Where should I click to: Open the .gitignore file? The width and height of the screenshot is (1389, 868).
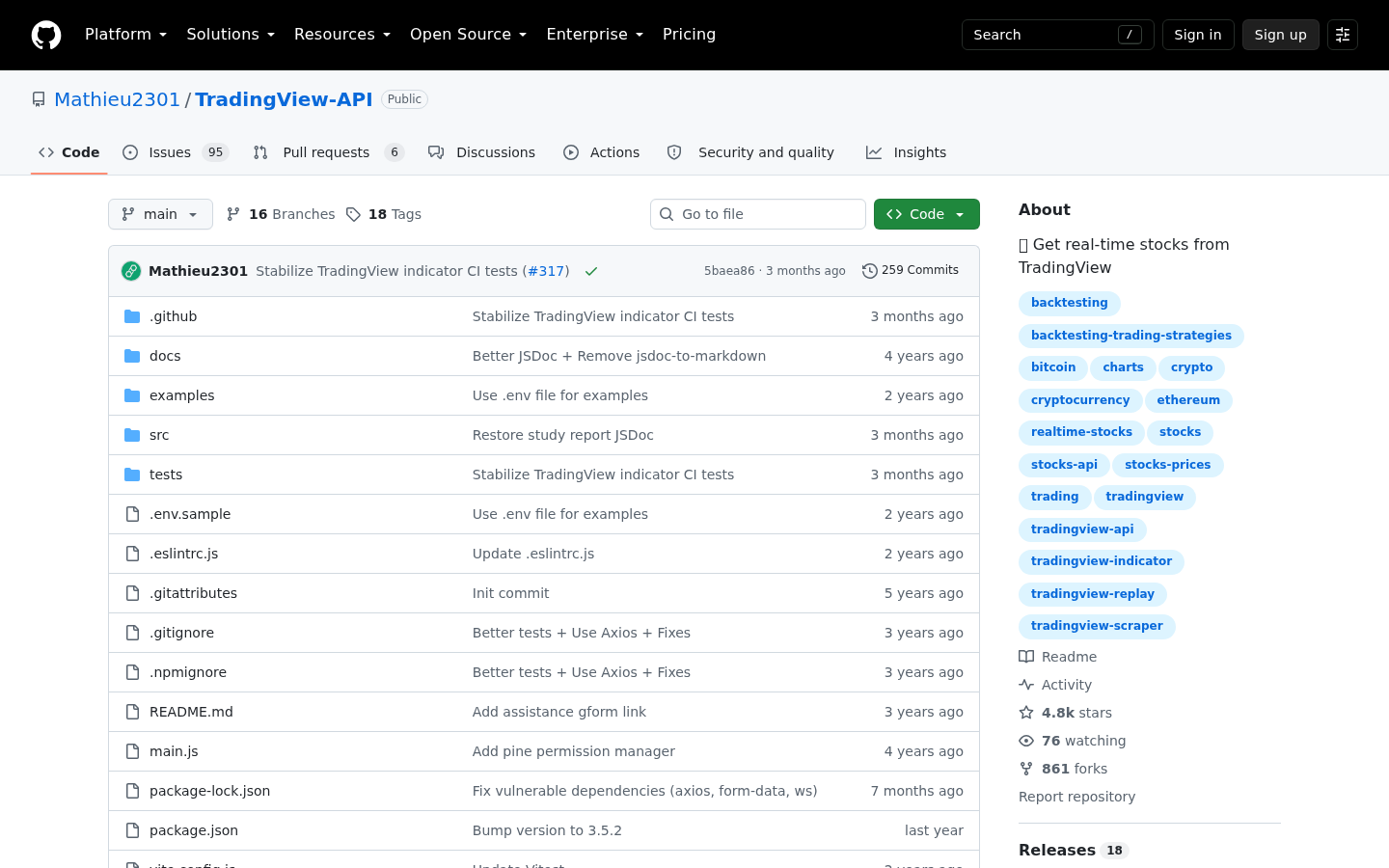click(181, 633)
